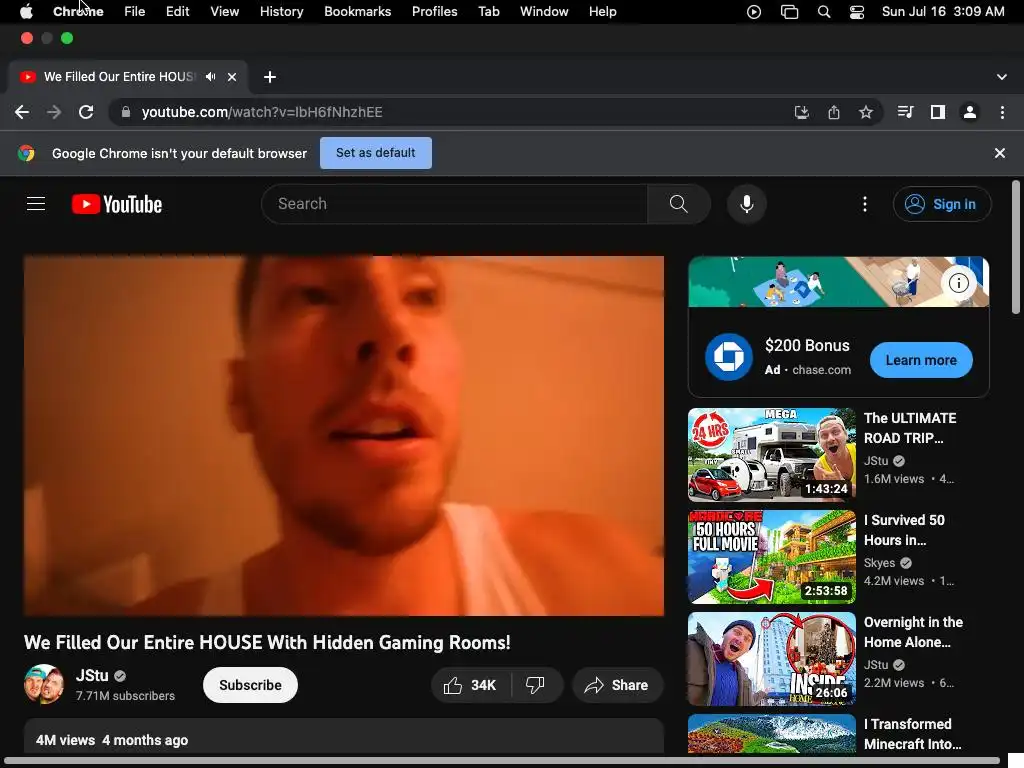Image resolution: width=1024 pixels, height=768 pixels.
Task: Open I Transformed Minecraft video title
Action: 912,734
